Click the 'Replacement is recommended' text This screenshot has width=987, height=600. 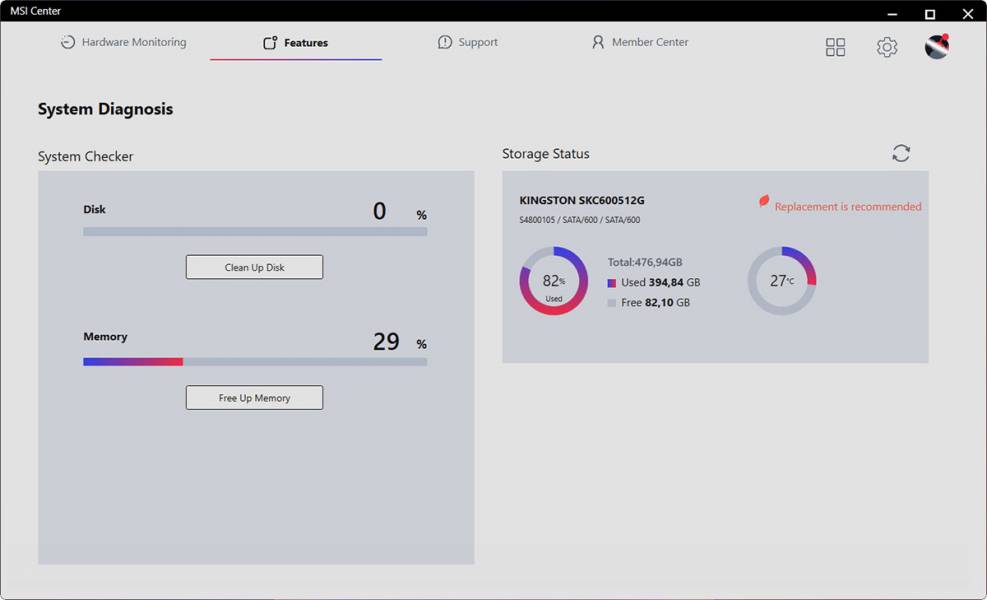848,207
